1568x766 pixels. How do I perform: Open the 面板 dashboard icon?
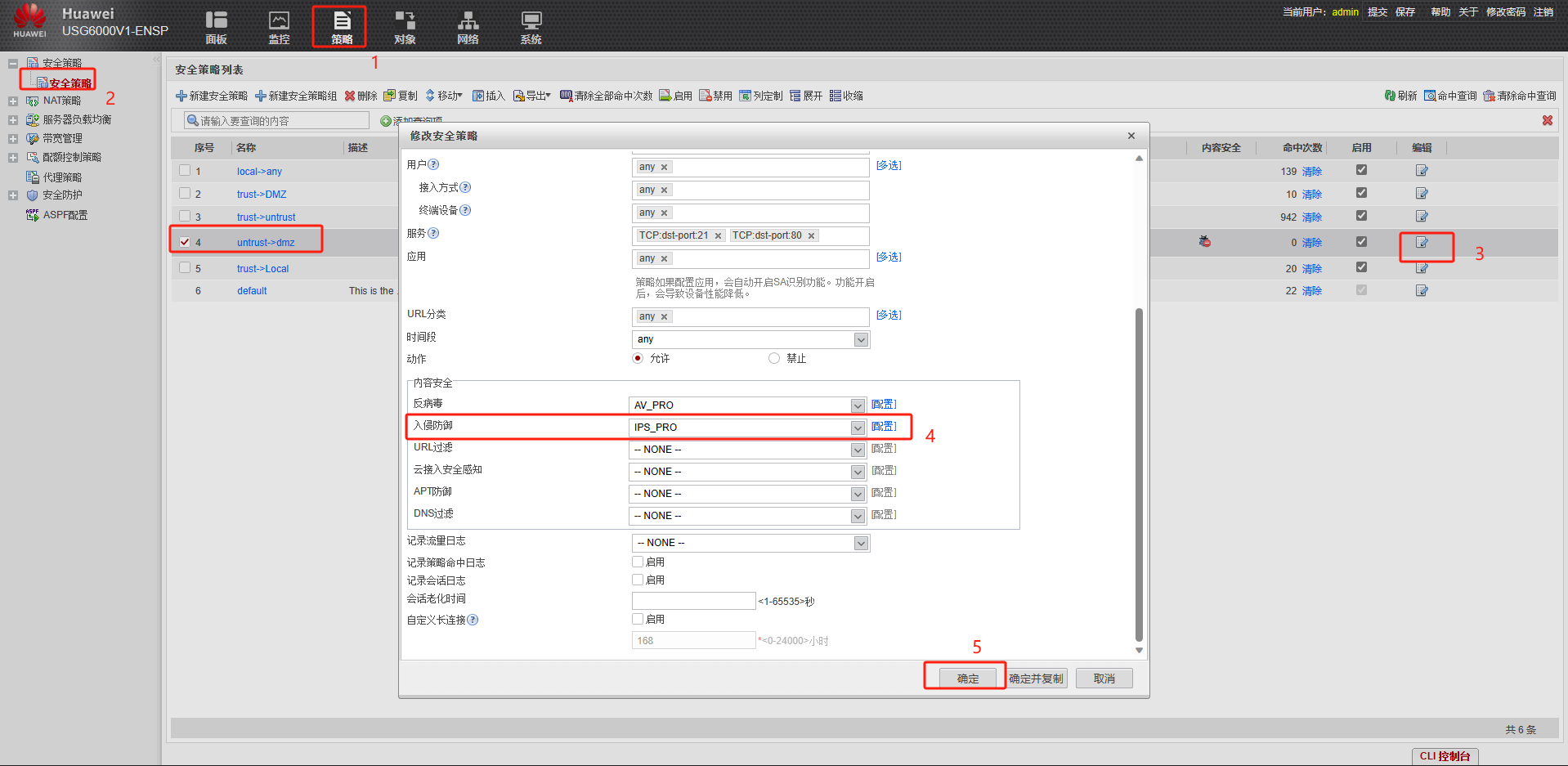click(x=216, y=26)
